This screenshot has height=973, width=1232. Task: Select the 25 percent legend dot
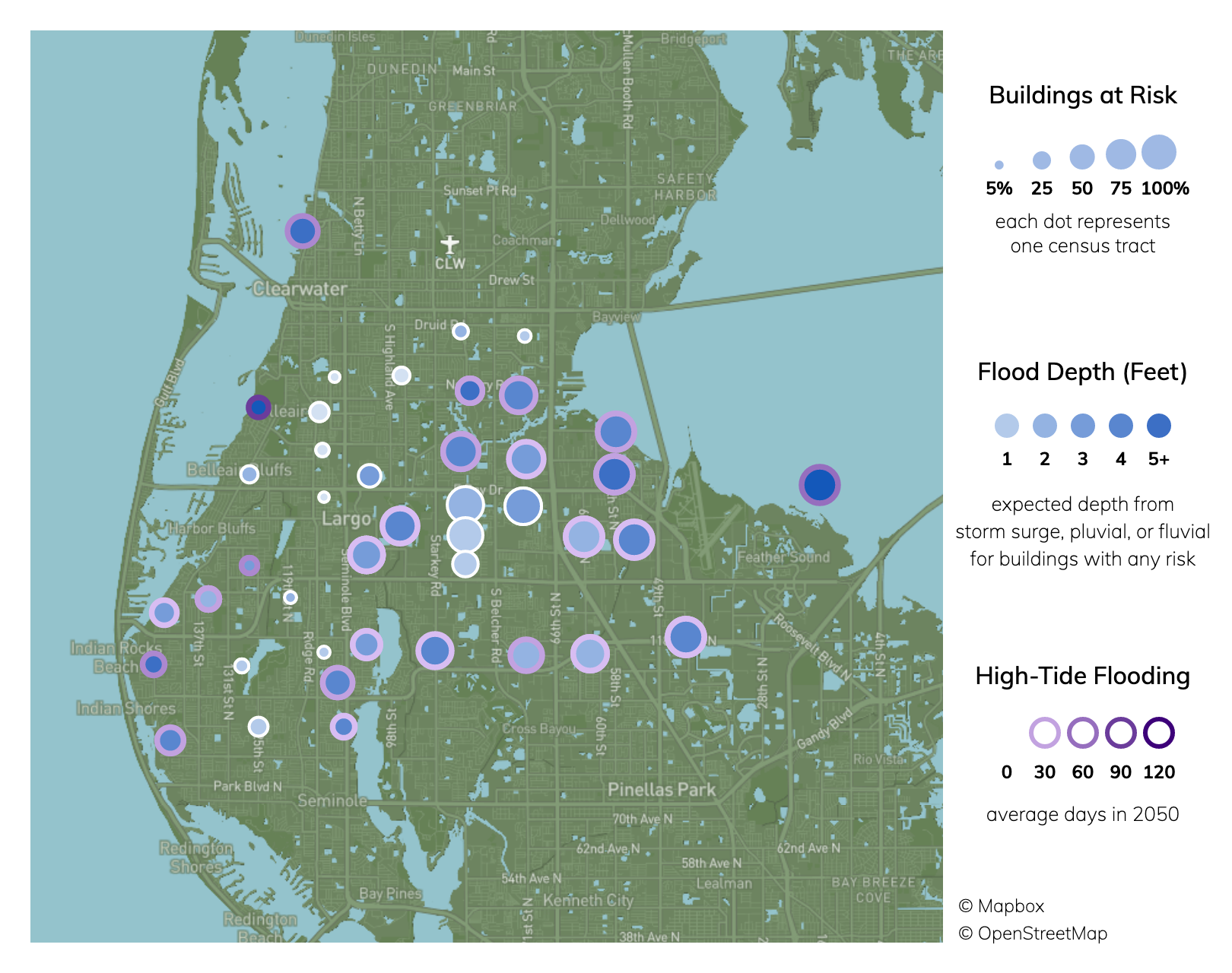(1042, 160)
